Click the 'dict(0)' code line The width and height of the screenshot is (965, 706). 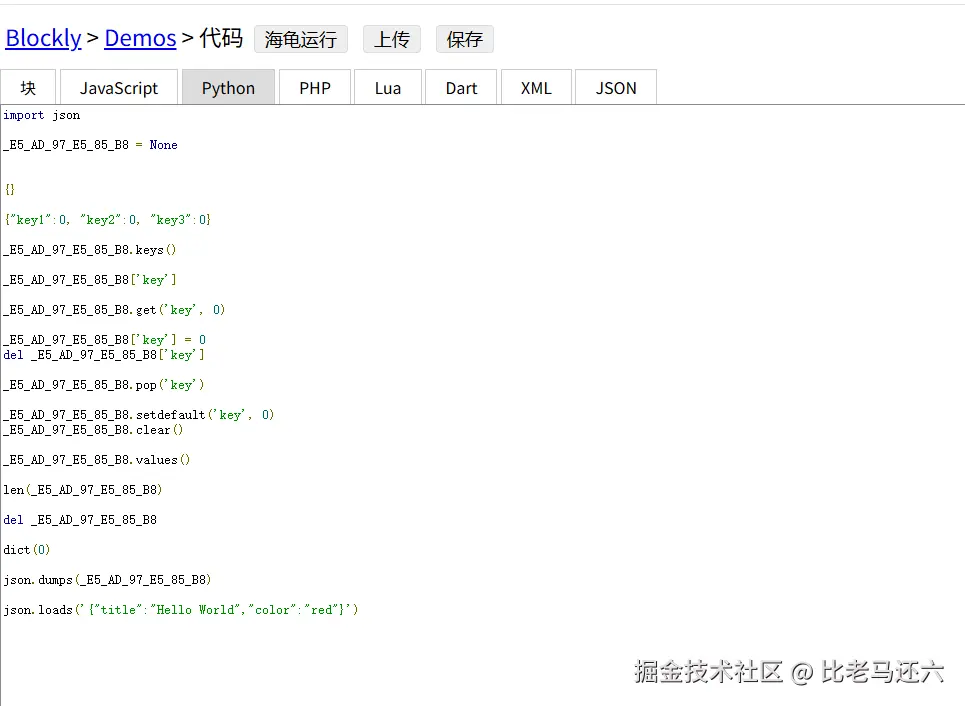pyautogui.click(x=26, y=550)
